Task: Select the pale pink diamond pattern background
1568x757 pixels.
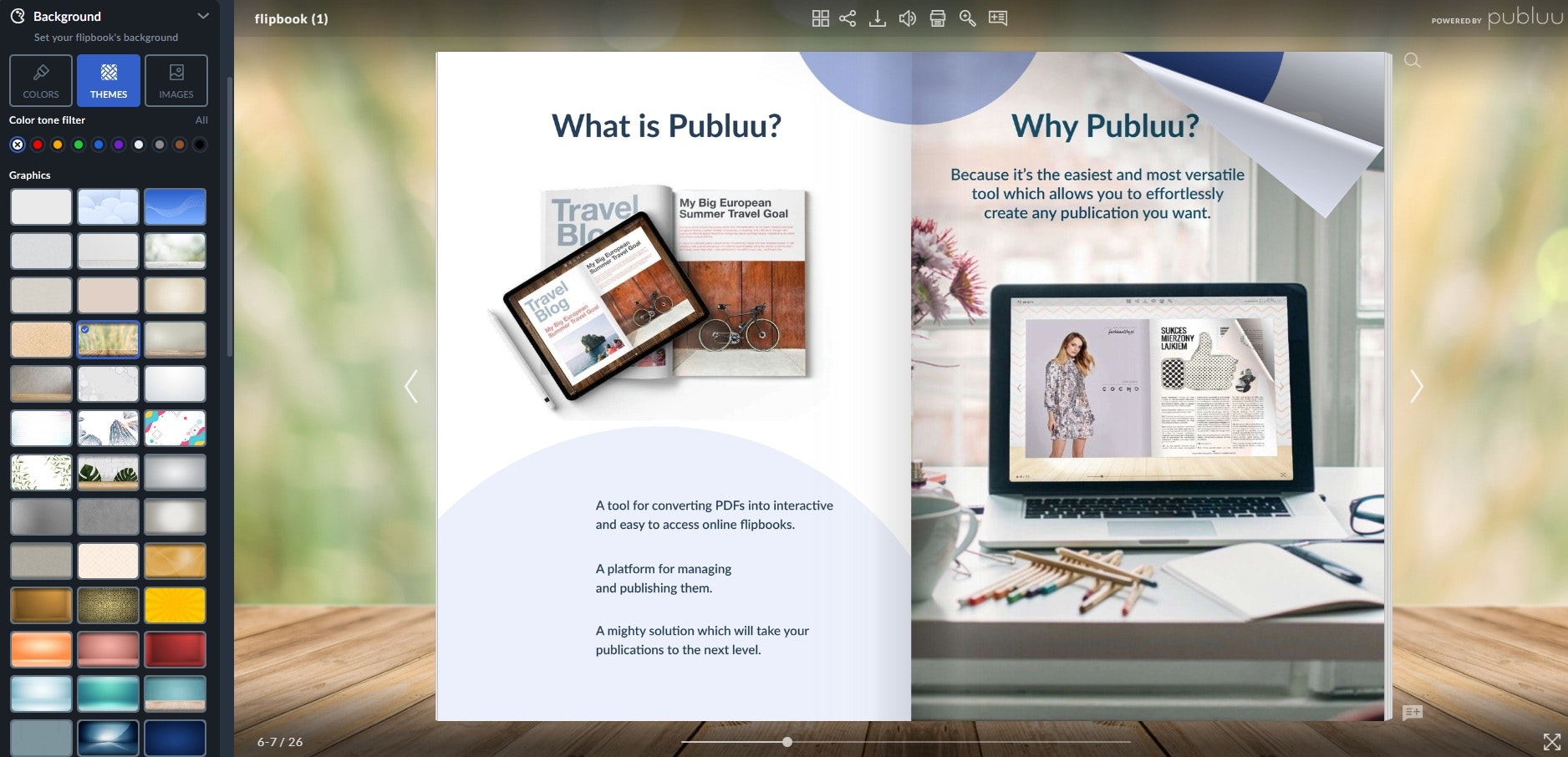Action: 108,561
